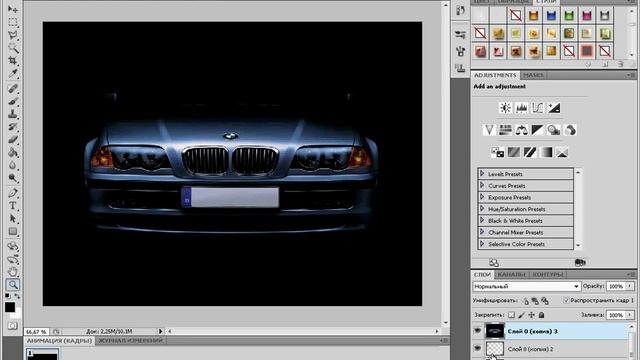The image size is (640, 360).
Task: Select the Paint Bucket tool
Action: 13,153
